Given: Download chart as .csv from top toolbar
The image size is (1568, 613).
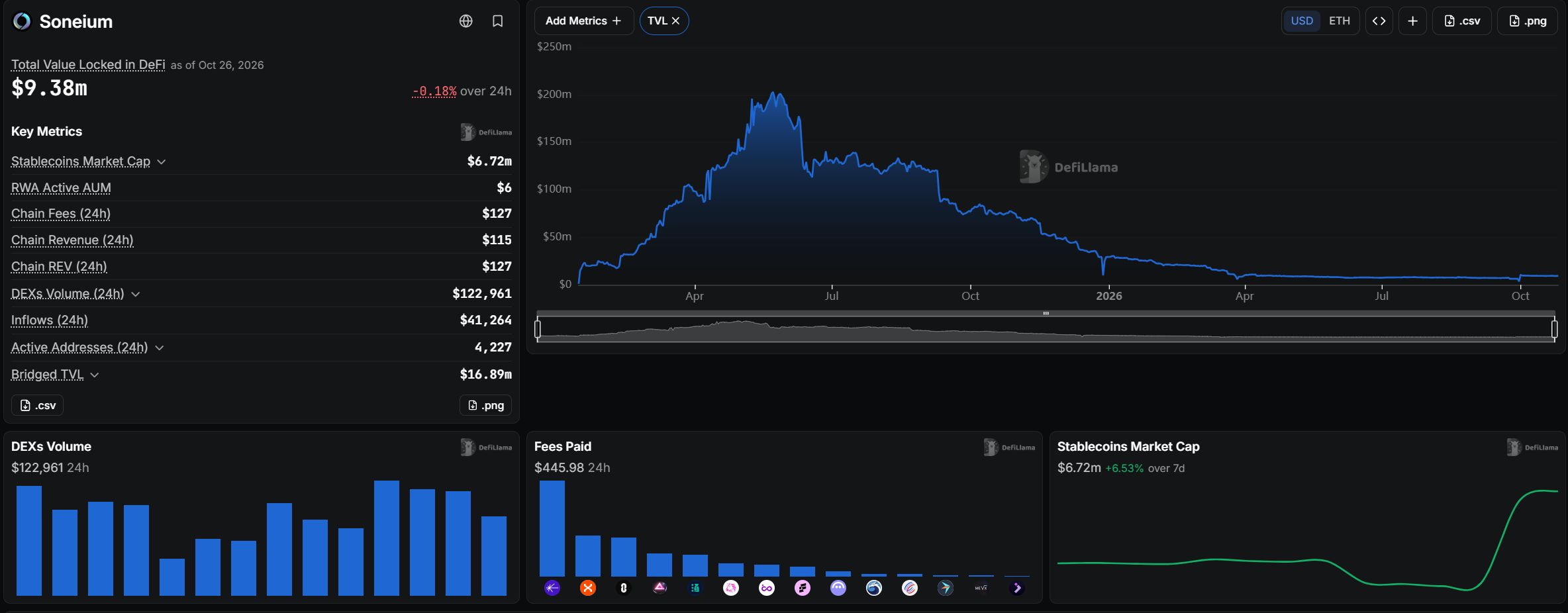Looking at the screenshot, I should pos(1462,21).
